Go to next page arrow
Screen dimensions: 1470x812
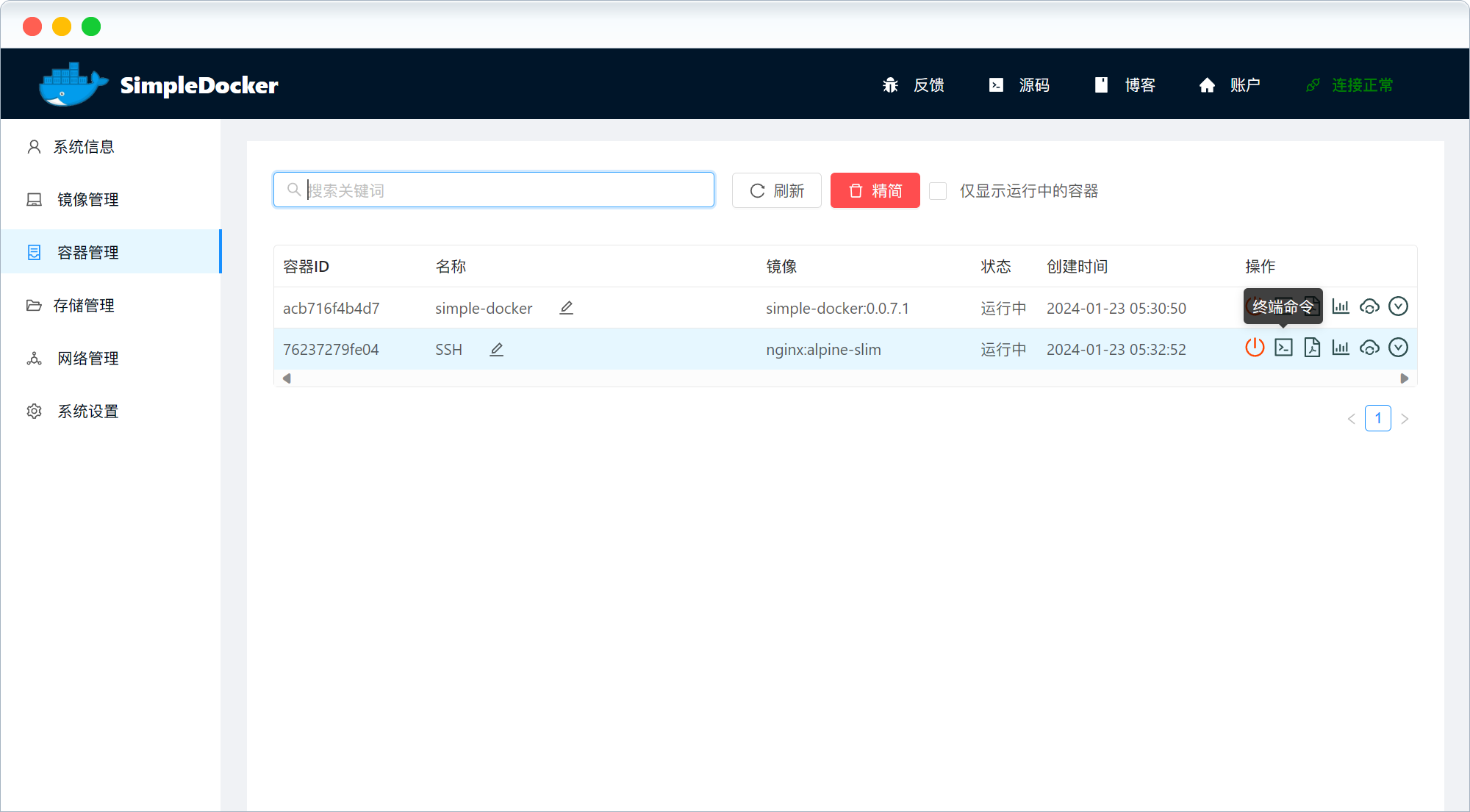click(1405, 419)
